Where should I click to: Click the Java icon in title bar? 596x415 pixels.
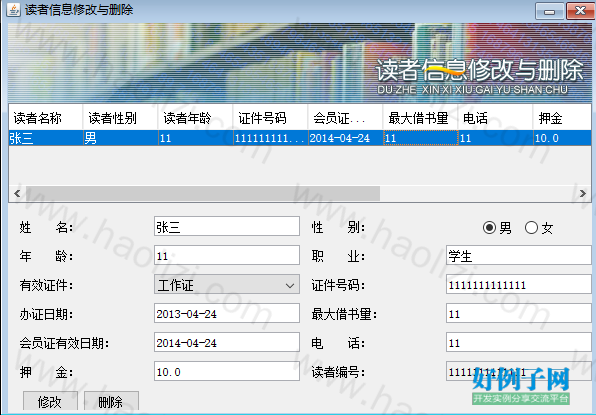(x=13, y=10)
